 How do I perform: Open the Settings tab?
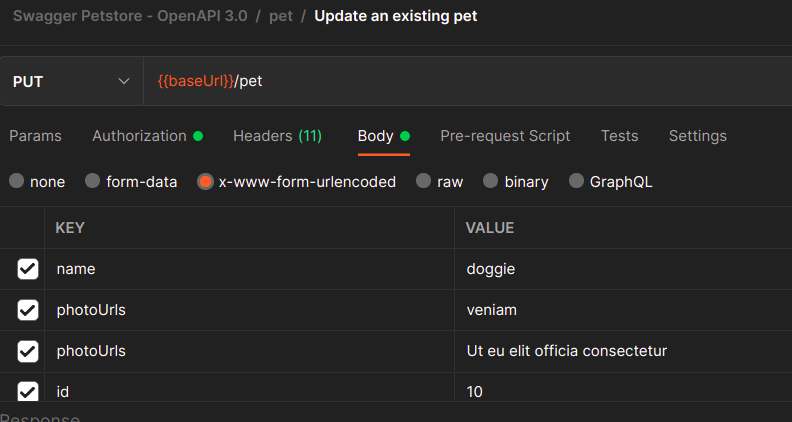click(x=697, y=136)
